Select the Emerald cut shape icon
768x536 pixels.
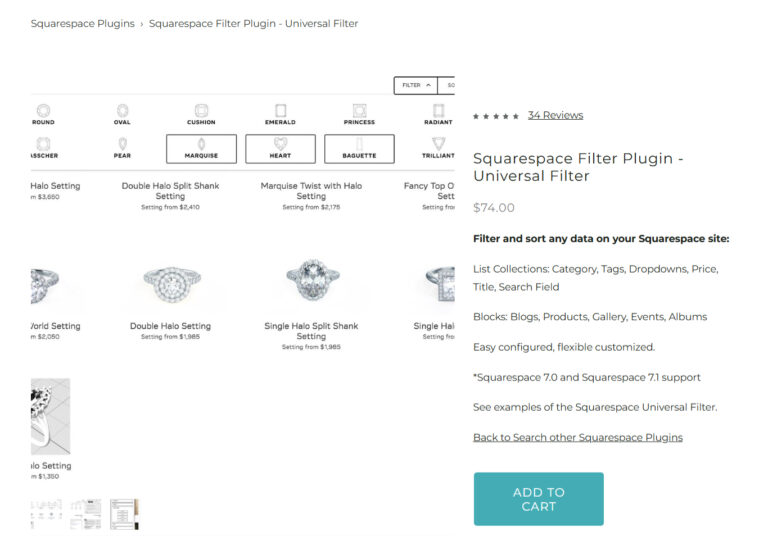[x=280, y=111]
